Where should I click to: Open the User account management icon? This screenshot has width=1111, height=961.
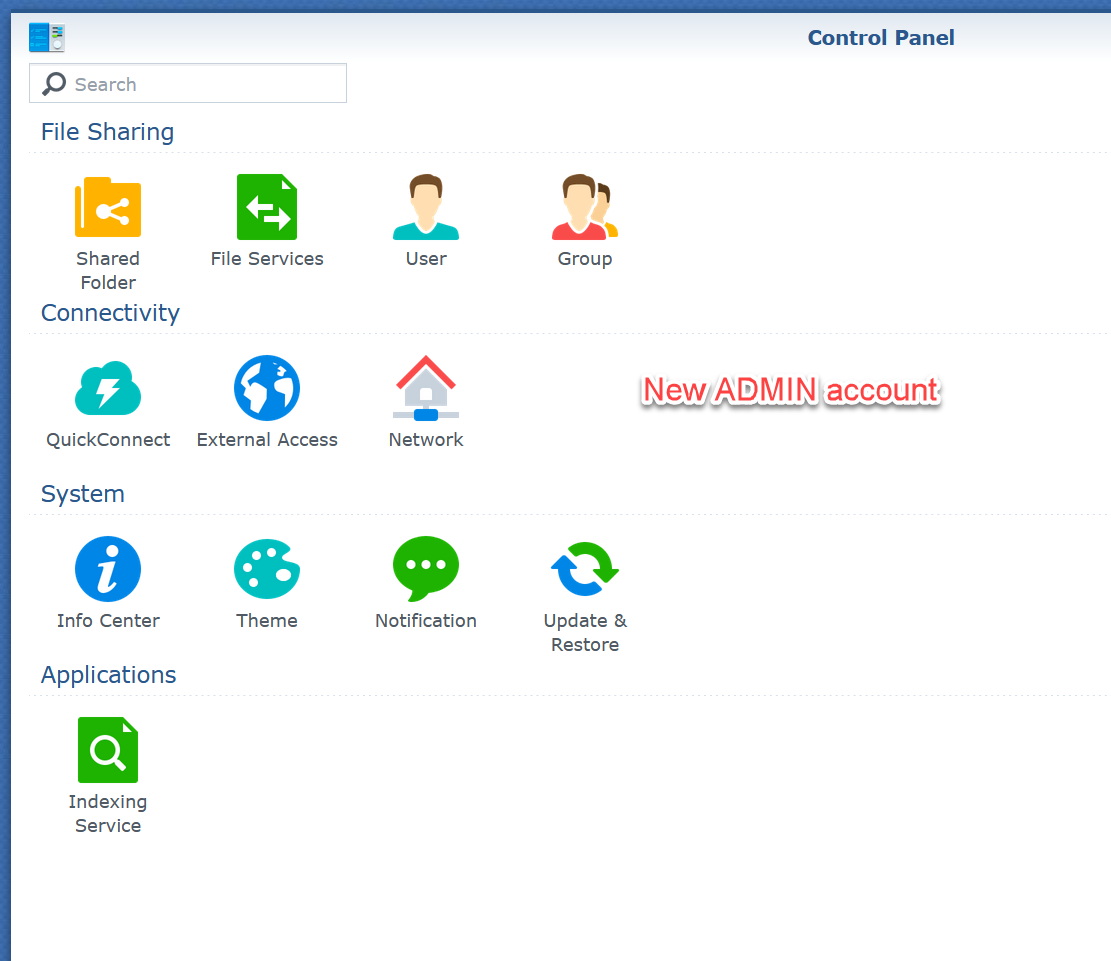pos(426,208)
